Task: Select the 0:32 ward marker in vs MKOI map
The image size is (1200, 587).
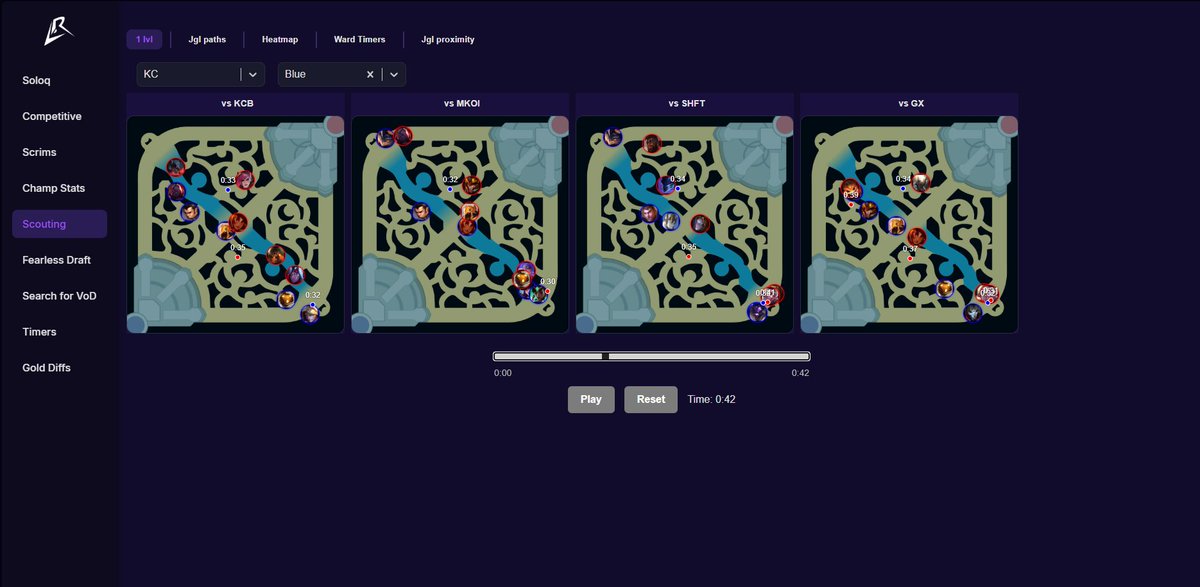Action: coord(450,189)
